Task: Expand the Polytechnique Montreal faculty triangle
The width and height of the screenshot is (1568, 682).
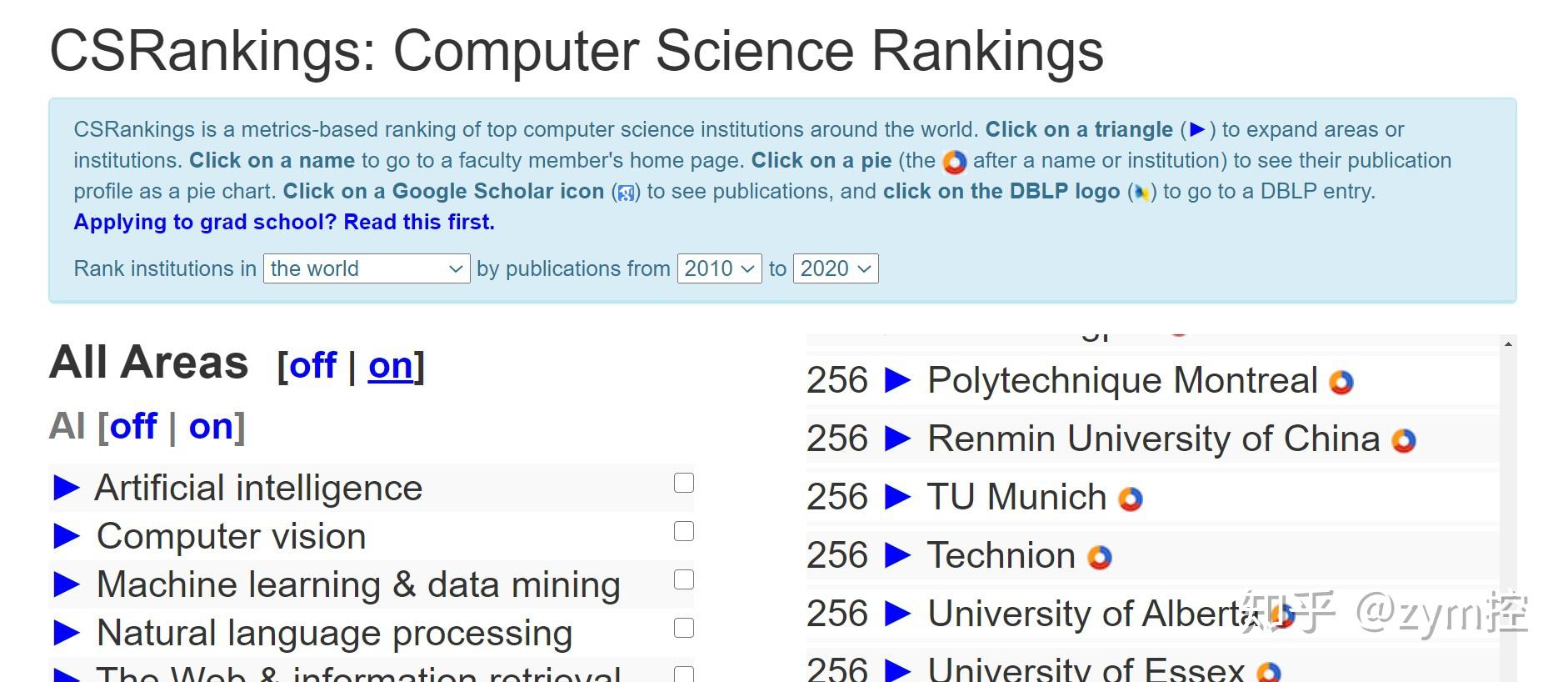Action: 897,380
